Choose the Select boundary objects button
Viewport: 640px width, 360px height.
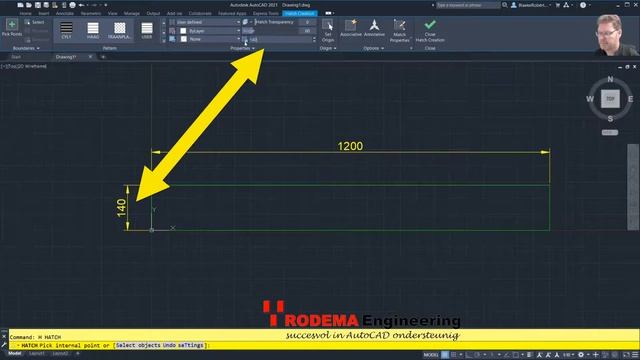pos(34,22)
